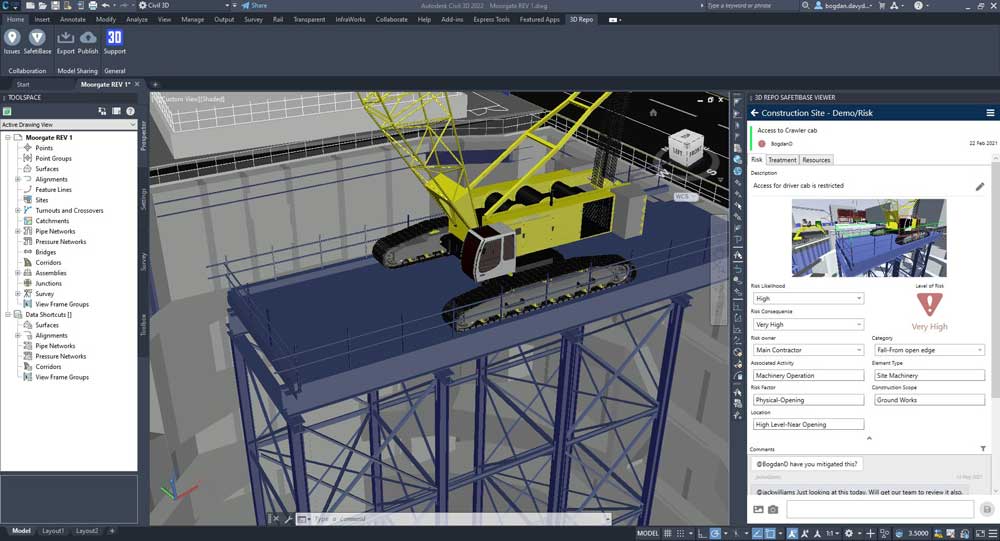Switch to the Resources tab
The width and height of the screenshot is (1000, 541).
point(816,160)
